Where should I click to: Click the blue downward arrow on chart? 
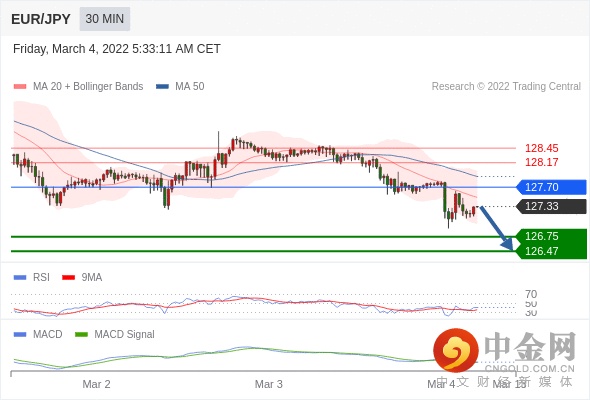click(x=497, y=228)
